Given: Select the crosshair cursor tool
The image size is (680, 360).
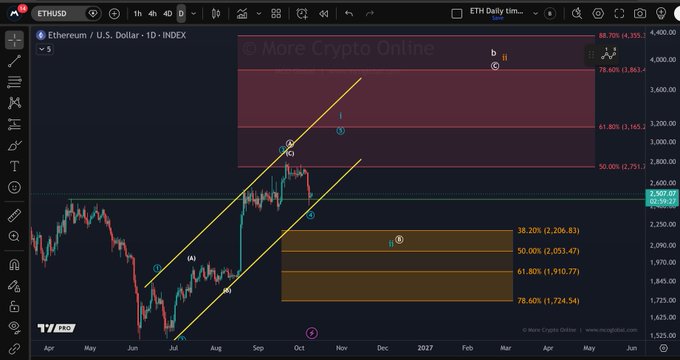Looking at the screenshot, I should pyautogui.click(x=14, y=40).
